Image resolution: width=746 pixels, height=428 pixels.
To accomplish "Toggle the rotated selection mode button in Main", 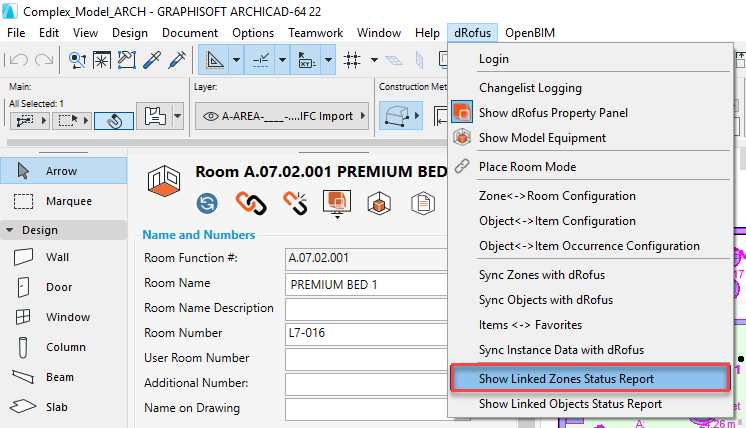I will point(114,120).
